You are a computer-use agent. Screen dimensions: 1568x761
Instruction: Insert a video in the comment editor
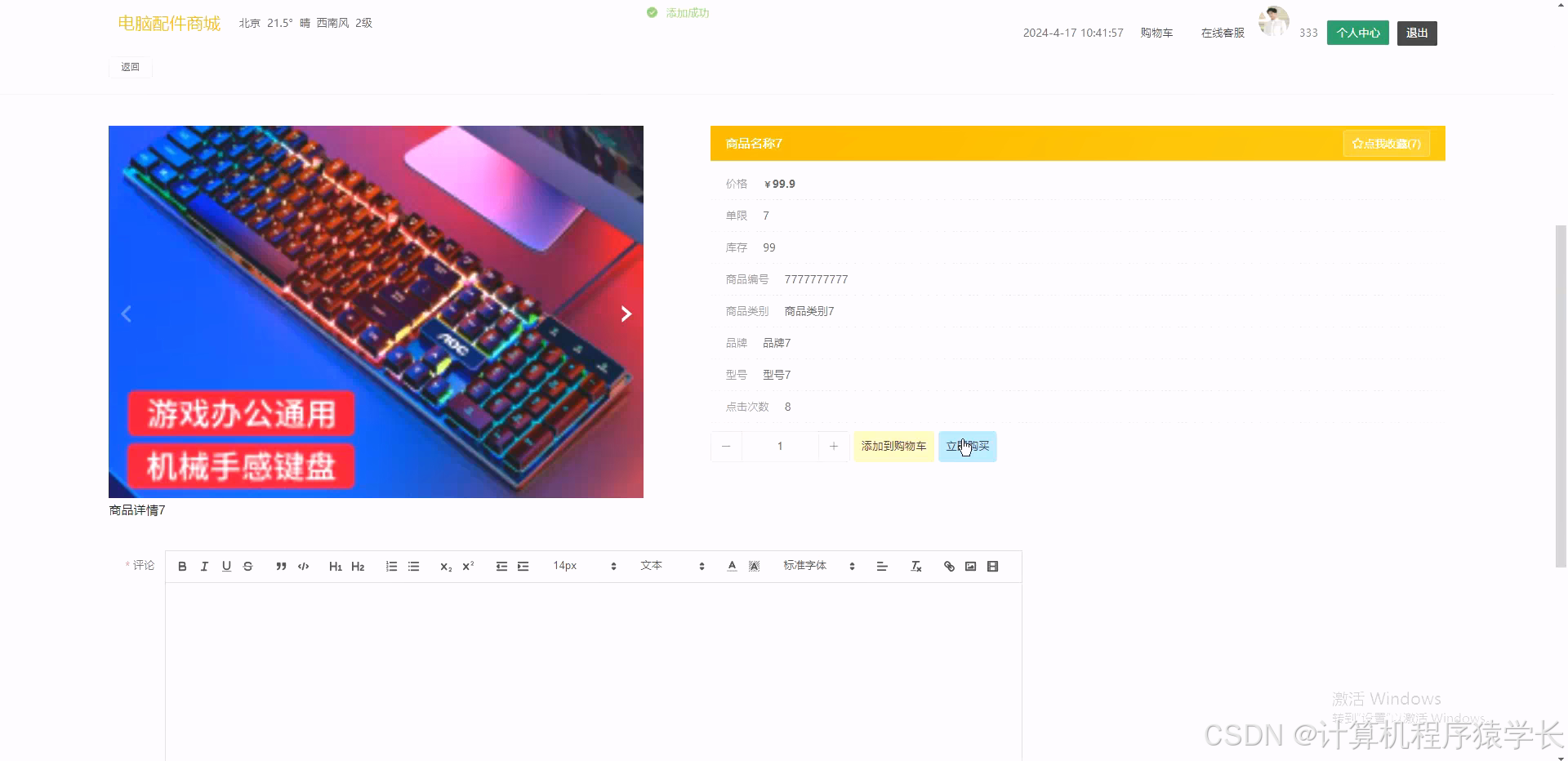tap(992, 566)
